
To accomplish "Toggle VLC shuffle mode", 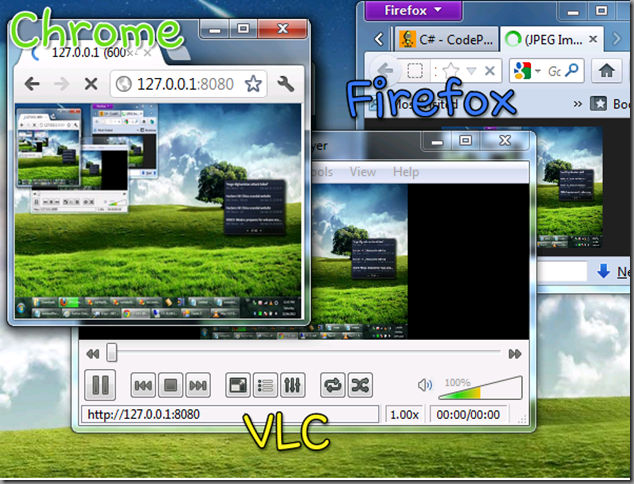I will 360,385.
